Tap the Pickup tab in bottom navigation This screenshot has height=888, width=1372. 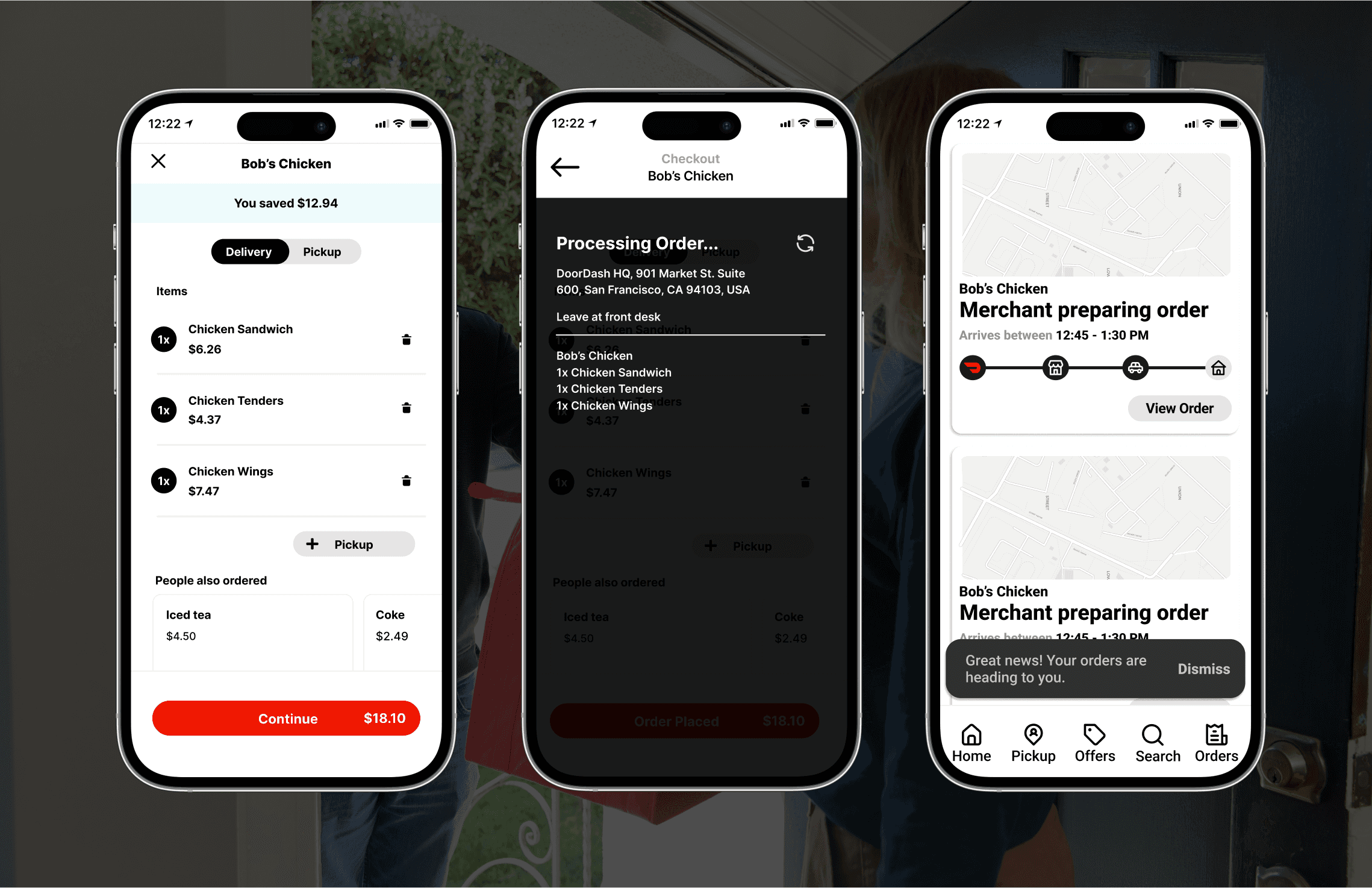pos(1033,741)
